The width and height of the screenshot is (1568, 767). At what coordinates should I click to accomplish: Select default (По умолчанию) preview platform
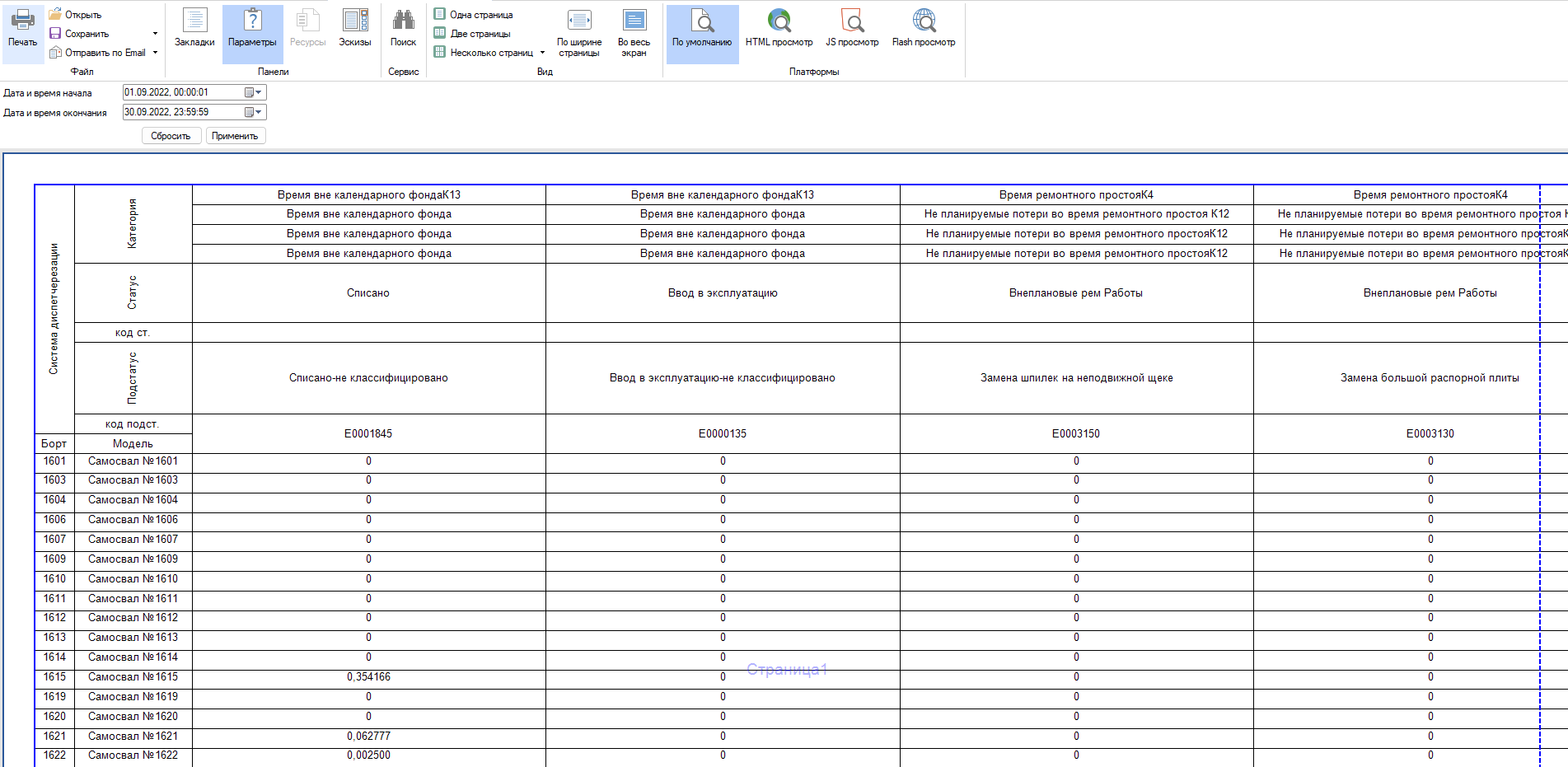coord(702,29)
